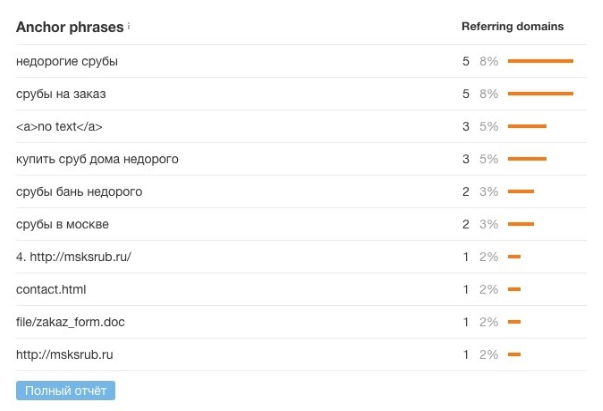603x411 pixels.
Task: Click the orange bar for недорогие срубы
Action: tap(540, 61)
